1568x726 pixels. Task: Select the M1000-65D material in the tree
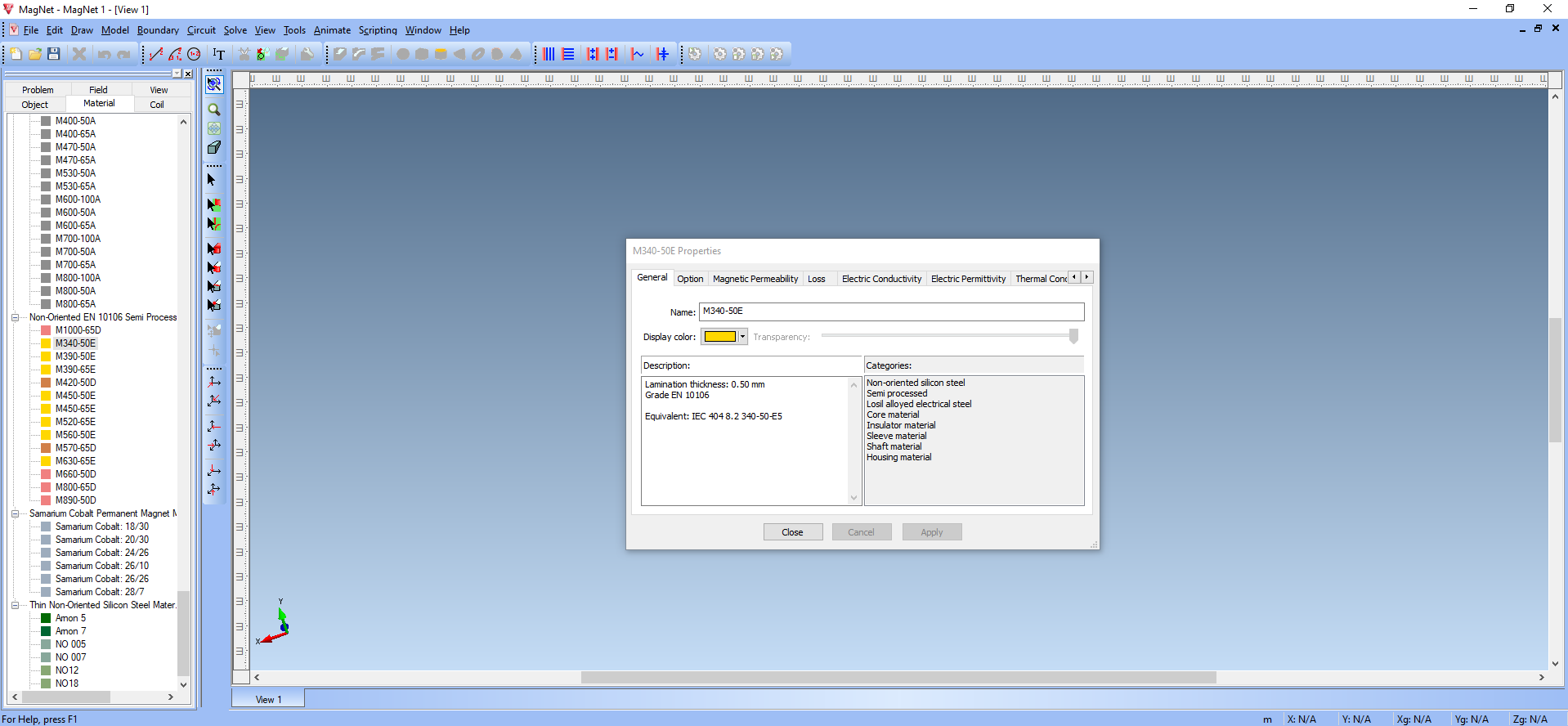coord(78,330)
